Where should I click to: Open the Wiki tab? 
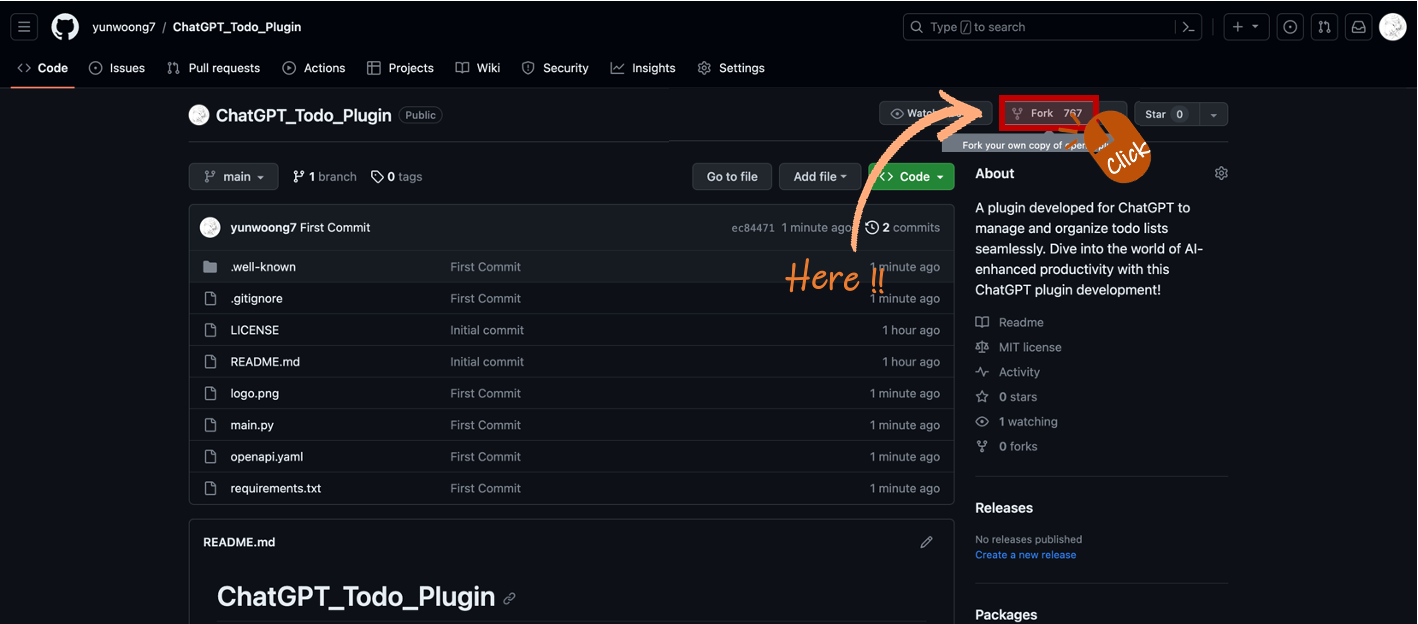tap(478, 68)
